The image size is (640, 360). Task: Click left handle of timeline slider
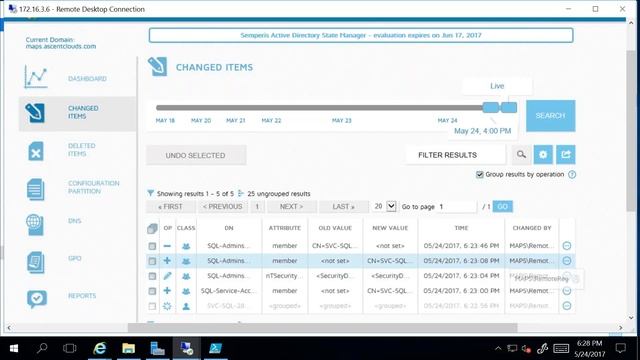[x=491, y=108]
